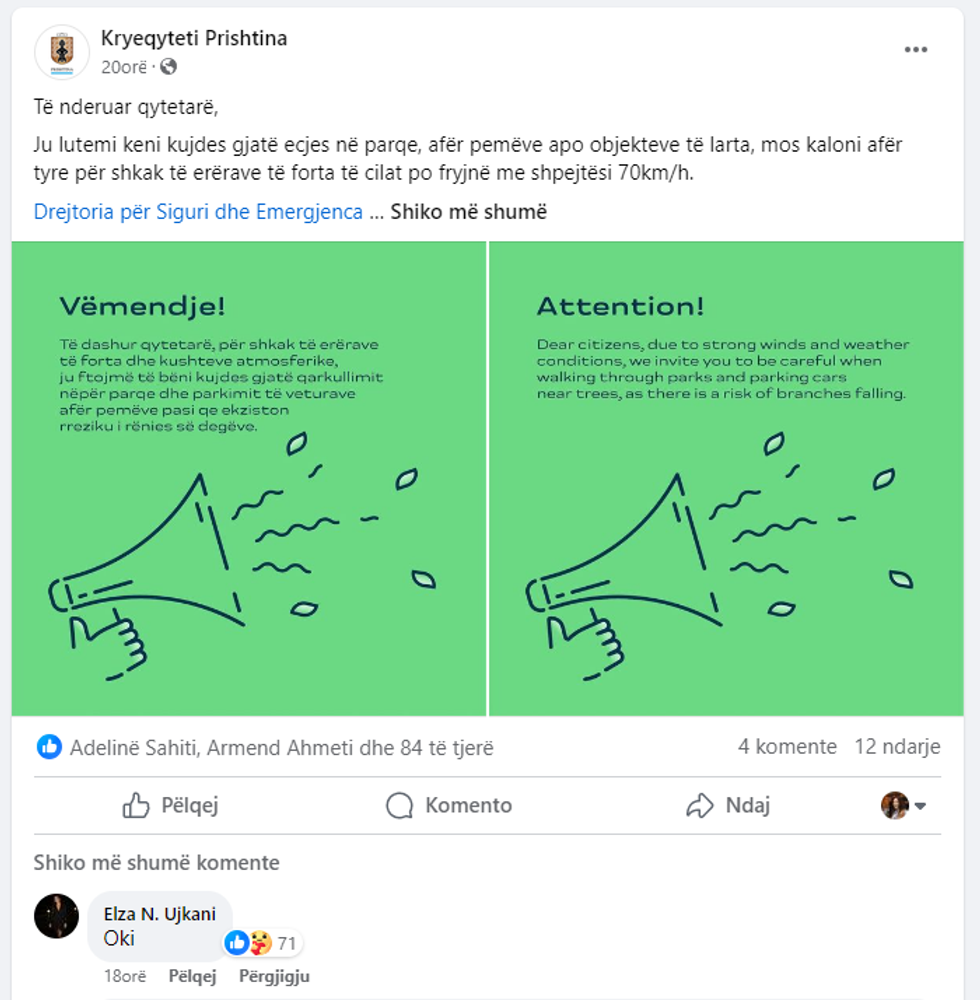Screen dimensions: 980x1000
Task: Expand Shiko më shumë komente
Action: coord(156,863)
